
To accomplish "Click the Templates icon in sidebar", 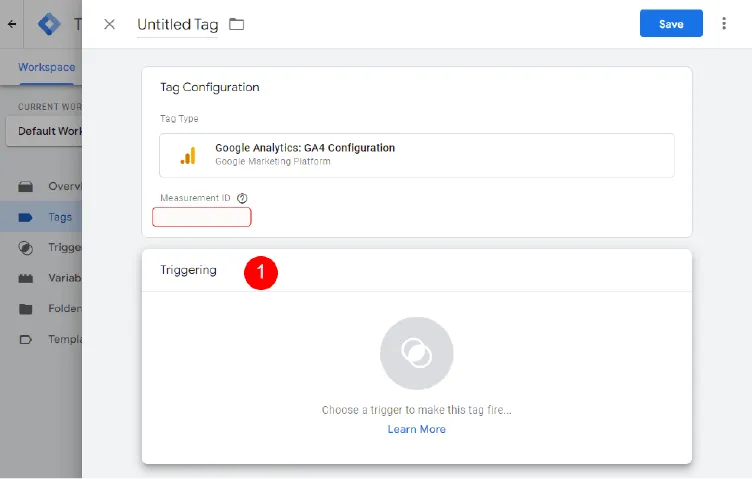I will 26,339.
